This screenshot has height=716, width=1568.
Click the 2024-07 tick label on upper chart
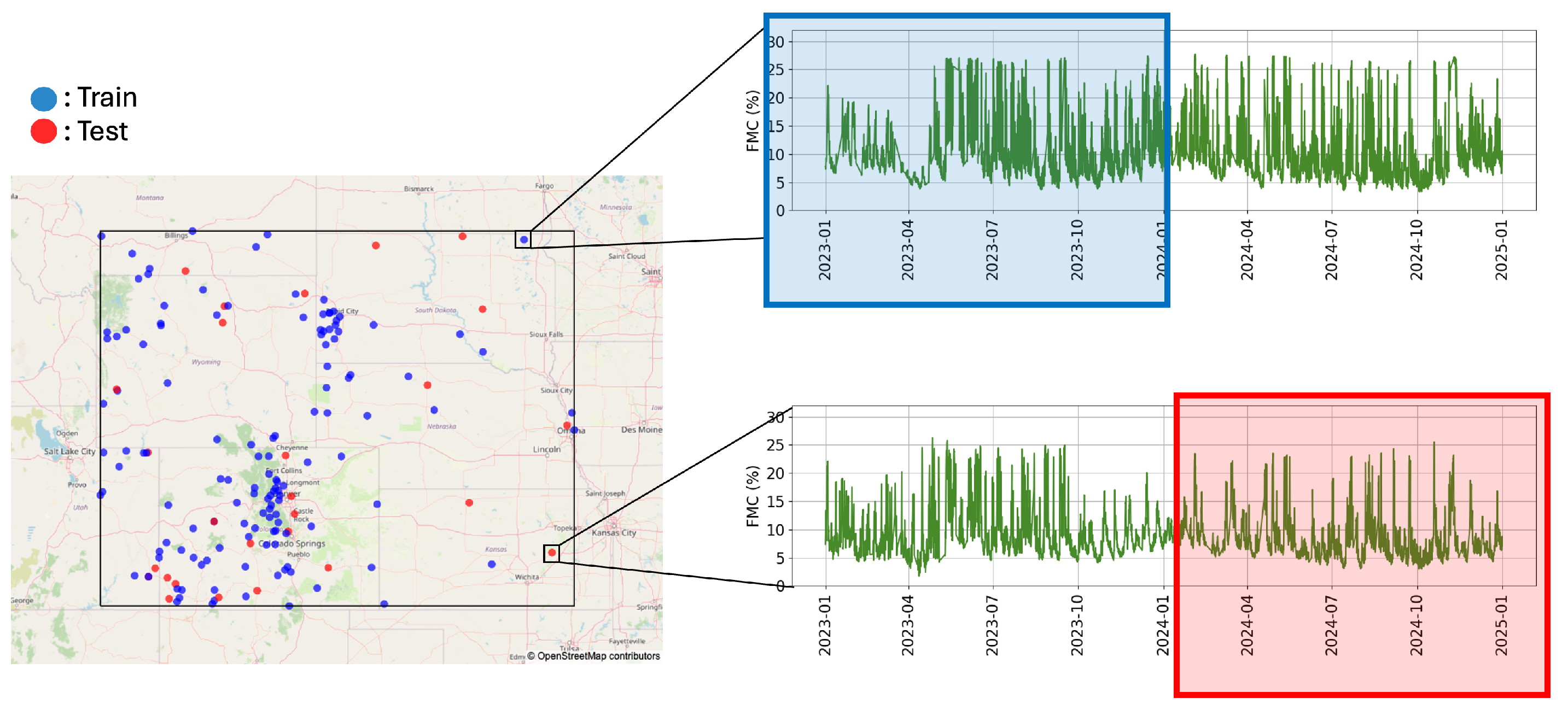1331,250
